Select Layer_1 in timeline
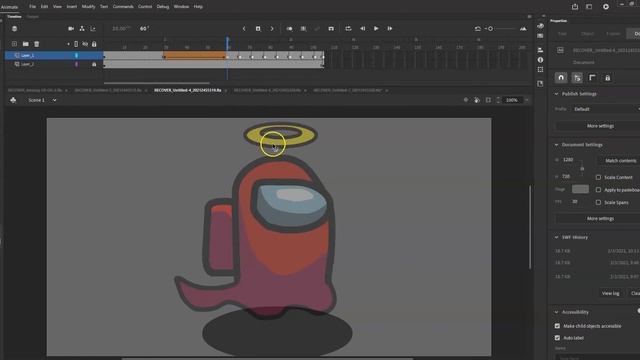Screen dimensions: 640x360 tap(54, 56)
